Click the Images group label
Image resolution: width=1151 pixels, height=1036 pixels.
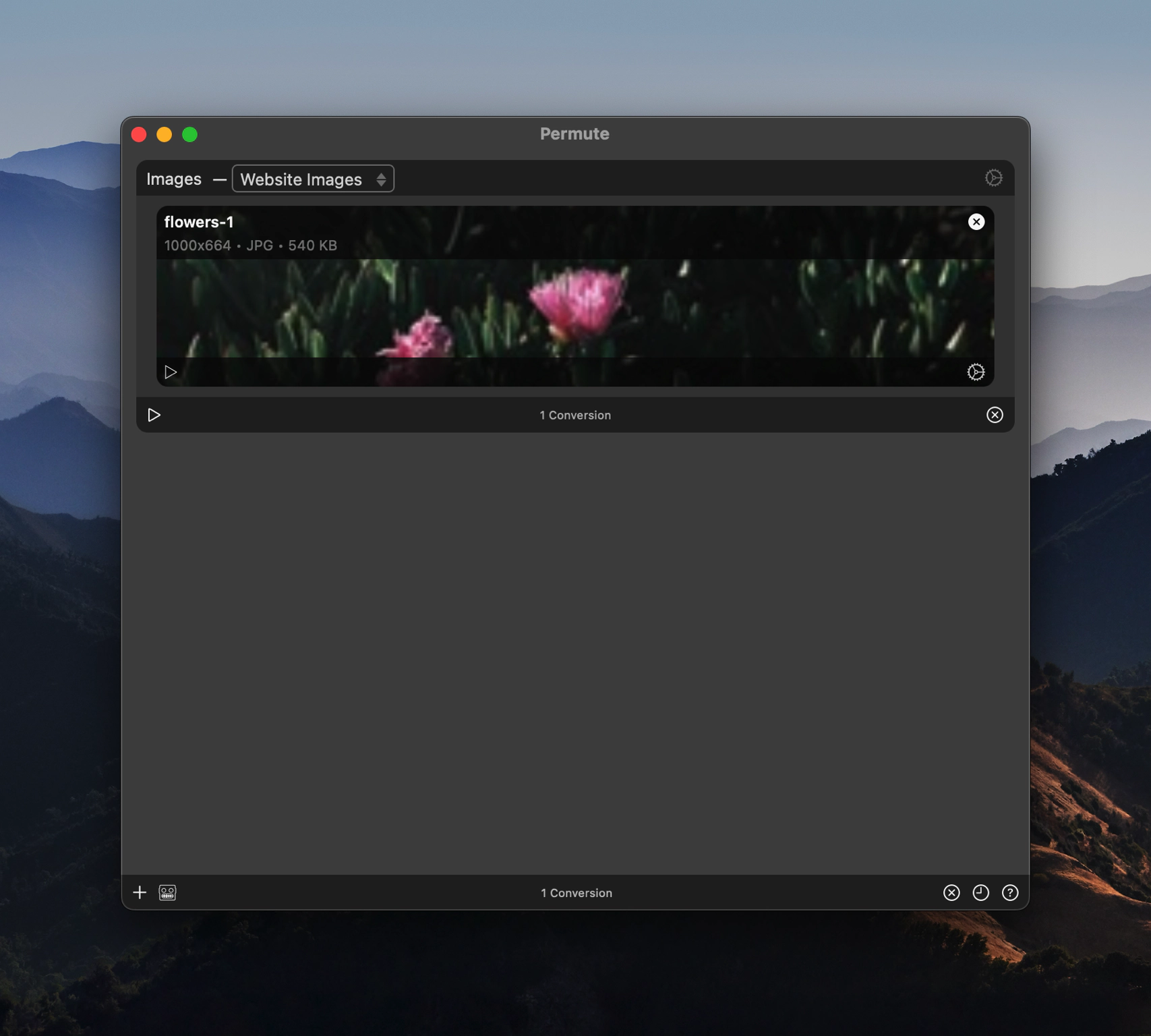(174, 179)
